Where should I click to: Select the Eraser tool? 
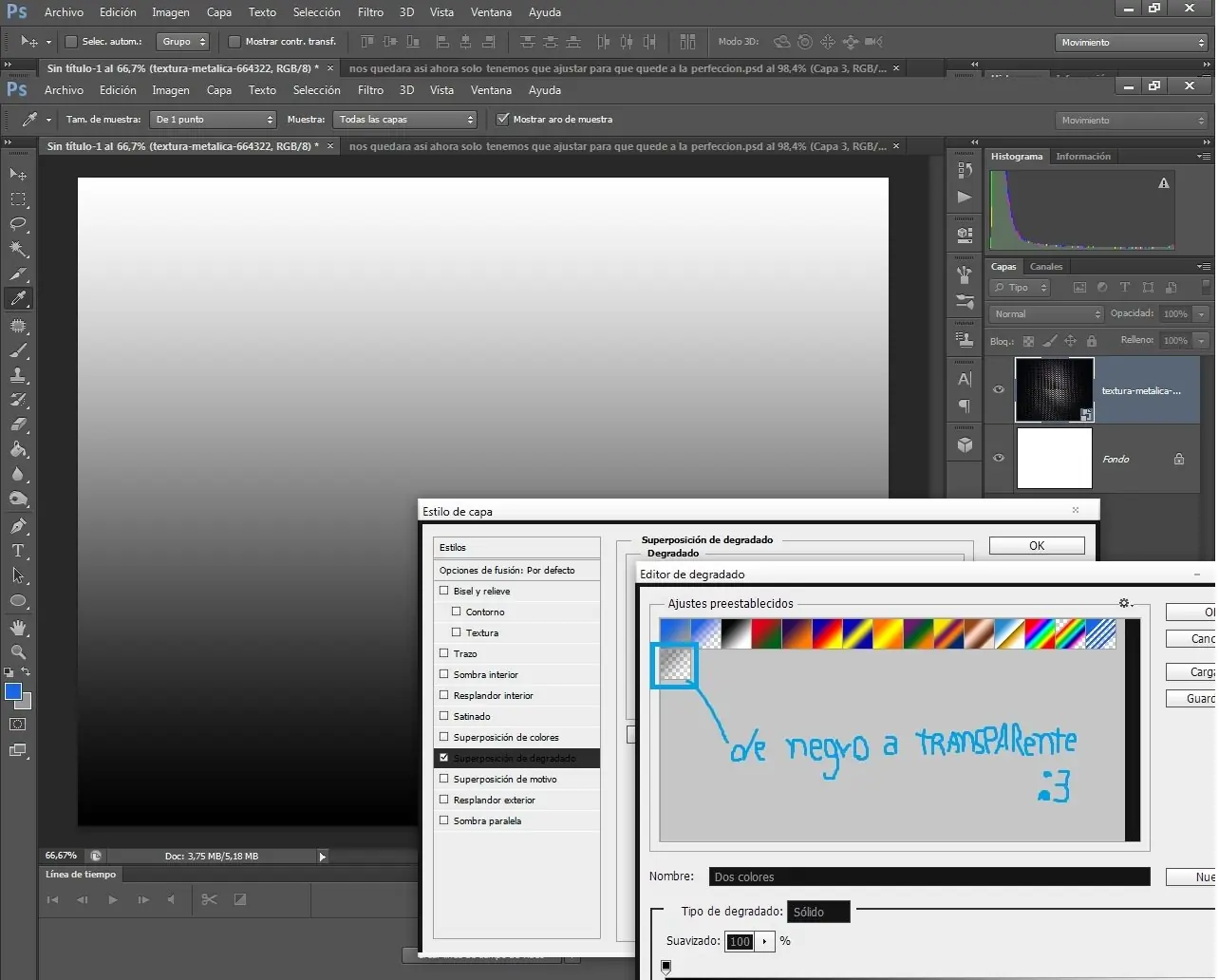coord(18,424)
